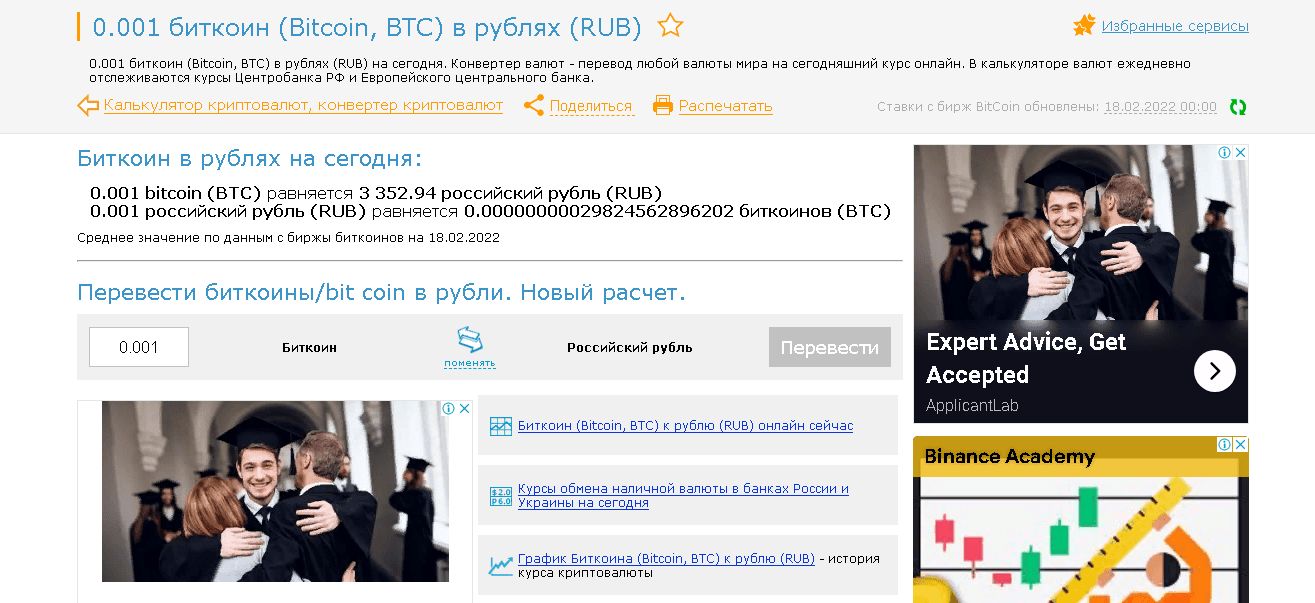Close the Binance Academy ad
The height and width of the screenshot is (603, 1315).
pos(1240,444)
